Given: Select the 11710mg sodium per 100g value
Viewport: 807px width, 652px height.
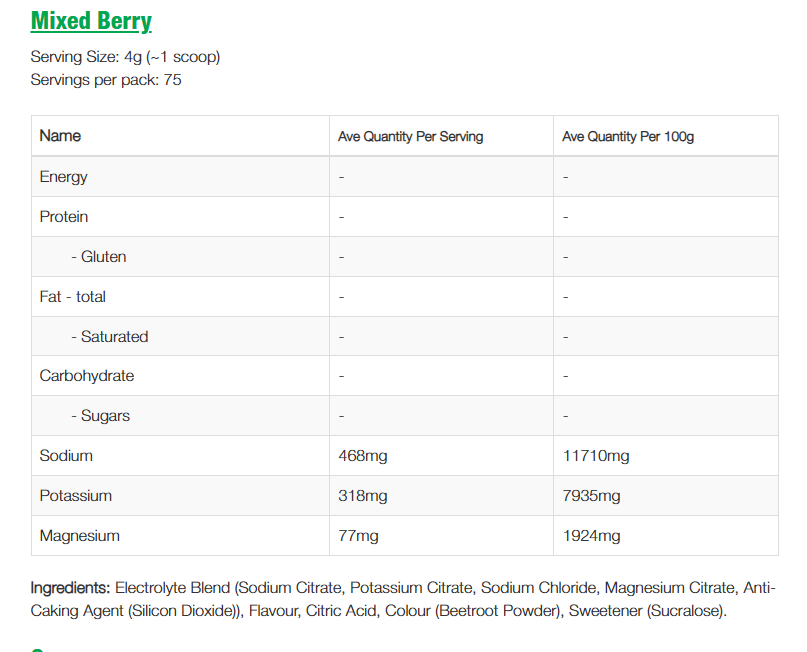Looking at the screenshot, I should click(x=596, y=456).
